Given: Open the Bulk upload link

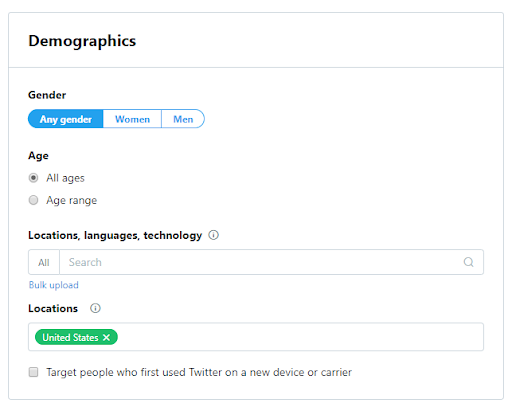Looking at the screenshot, I should [x=54, y=285].
